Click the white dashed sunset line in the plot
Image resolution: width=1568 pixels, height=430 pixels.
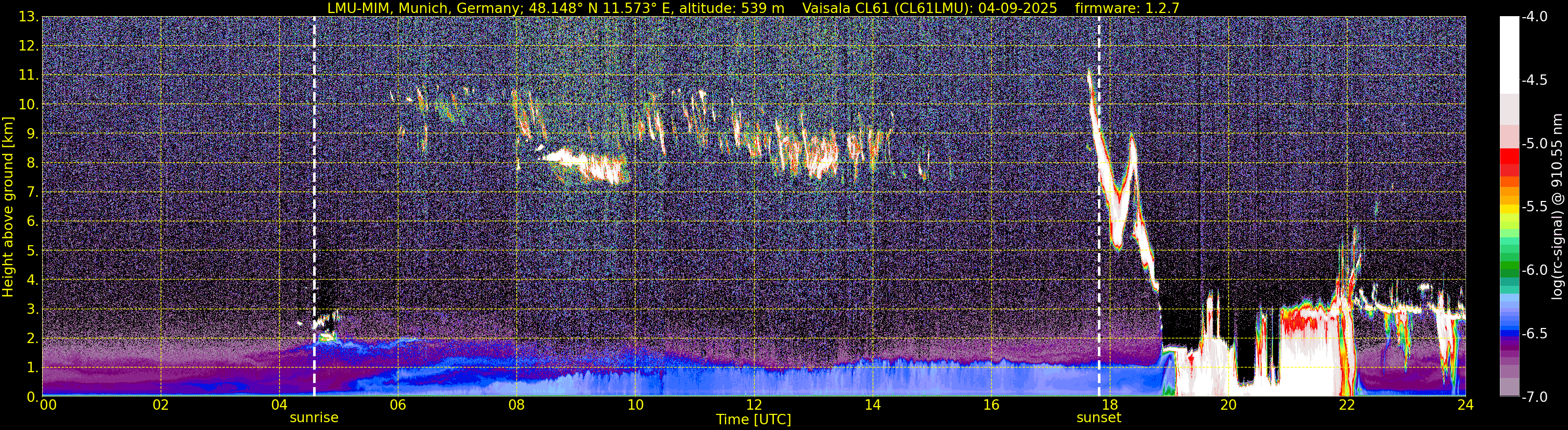1099,207
